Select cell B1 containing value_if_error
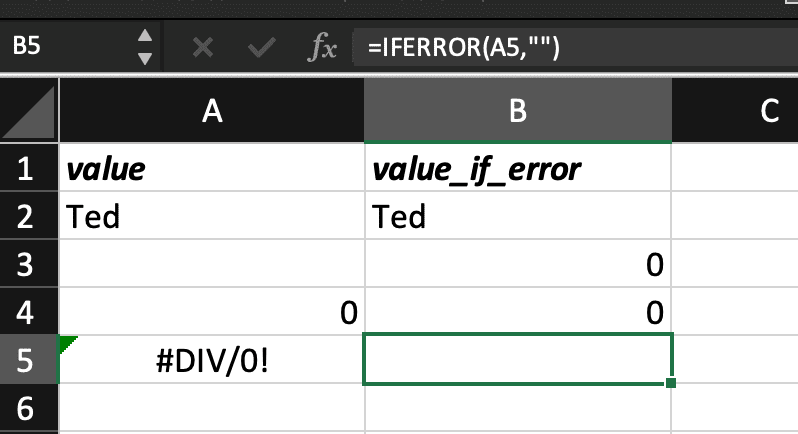 pos(517,168)
